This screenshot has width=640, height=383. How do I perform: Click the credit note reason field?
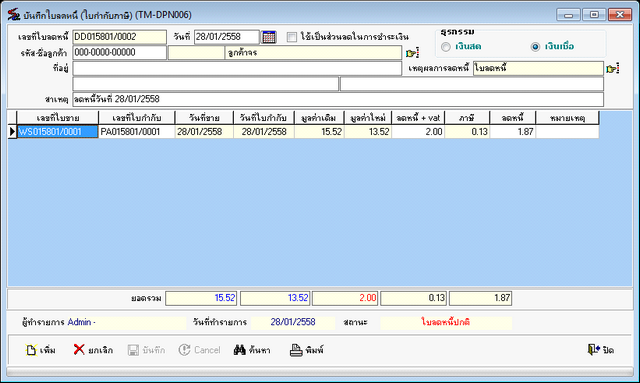click(538, 69)
